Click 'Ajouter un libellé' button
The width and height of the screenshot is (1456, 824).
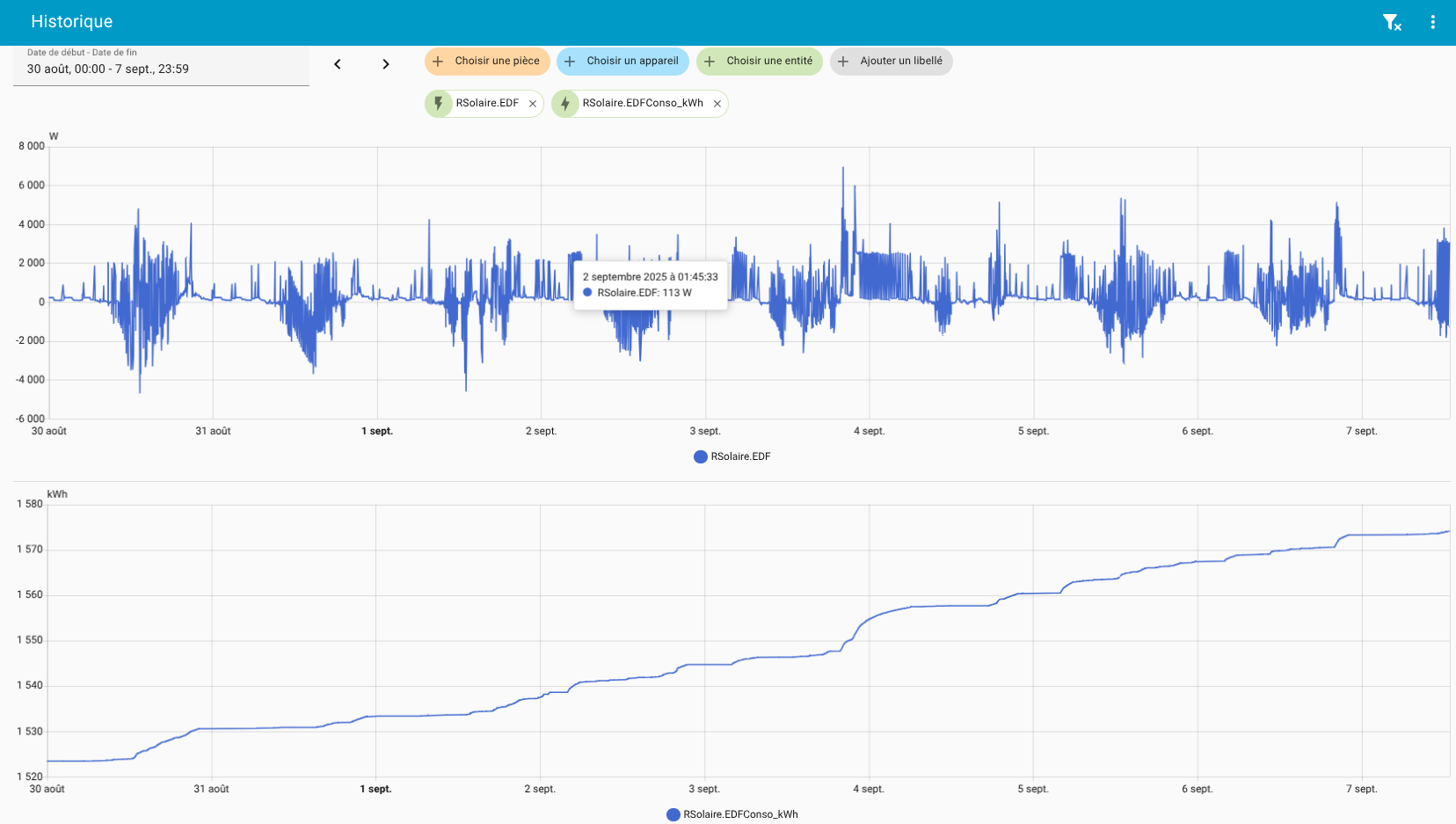891,62
